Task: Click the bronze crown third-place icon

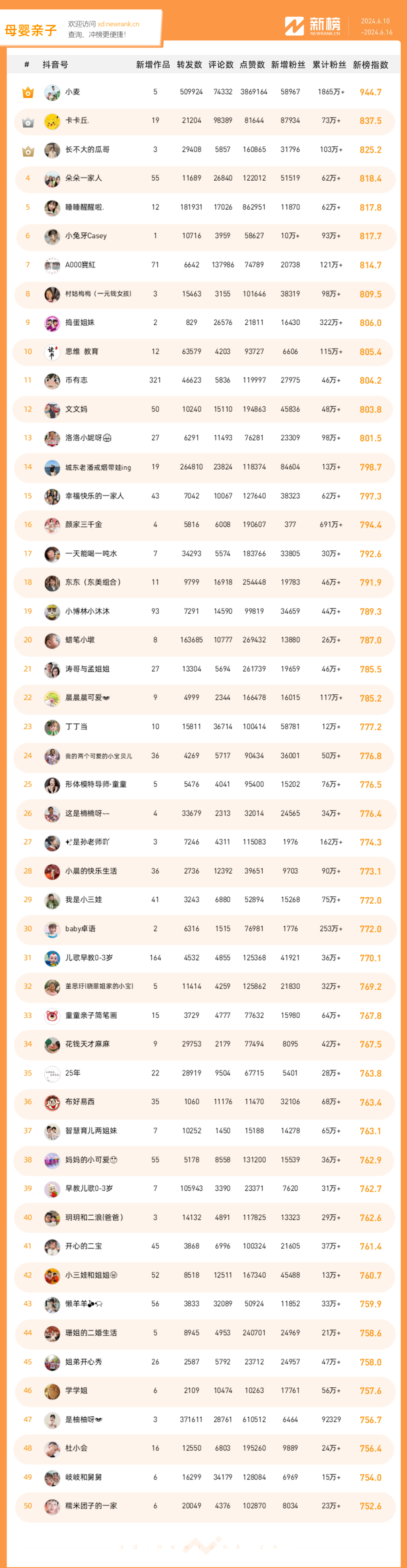Action: click(x=28, y=151)
